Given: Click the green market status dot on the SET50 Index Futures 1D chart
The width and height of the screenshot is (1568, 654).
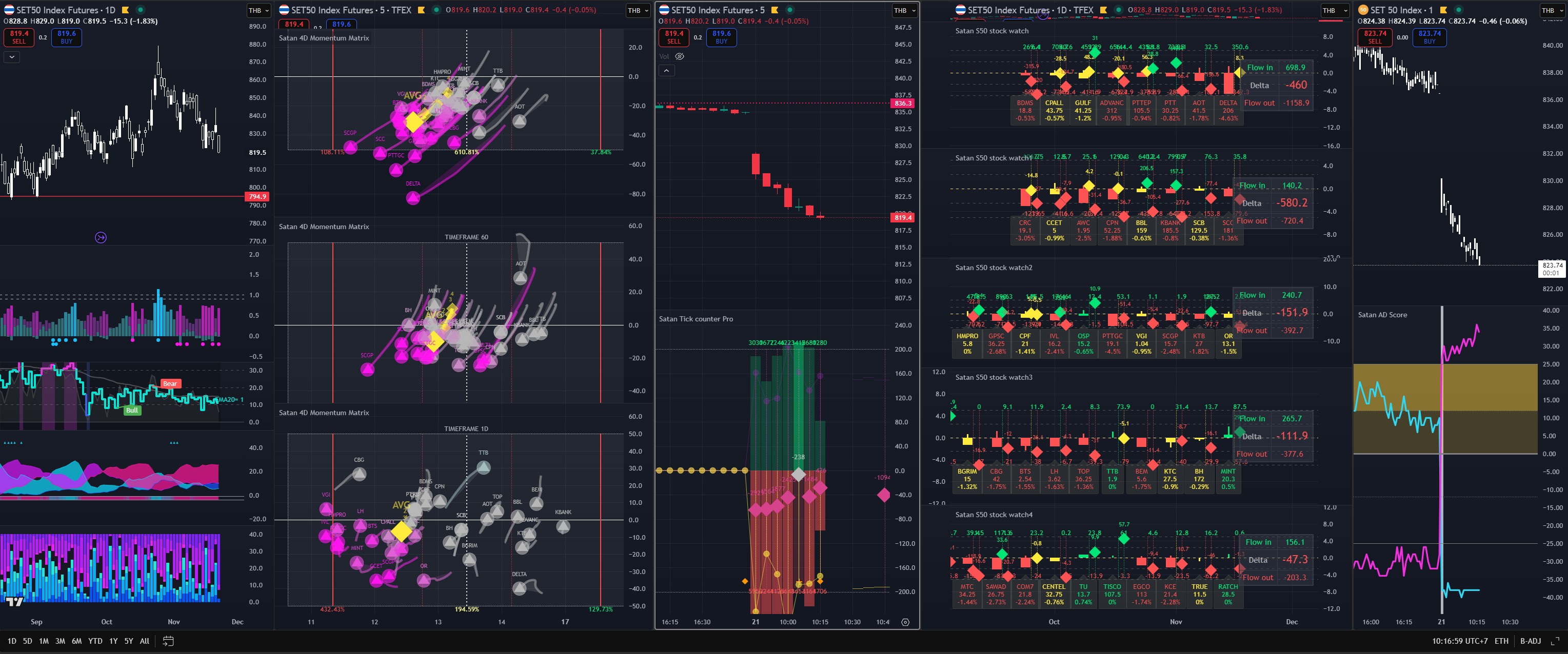Looking at the screenshot, I should [x=141, y=10].
